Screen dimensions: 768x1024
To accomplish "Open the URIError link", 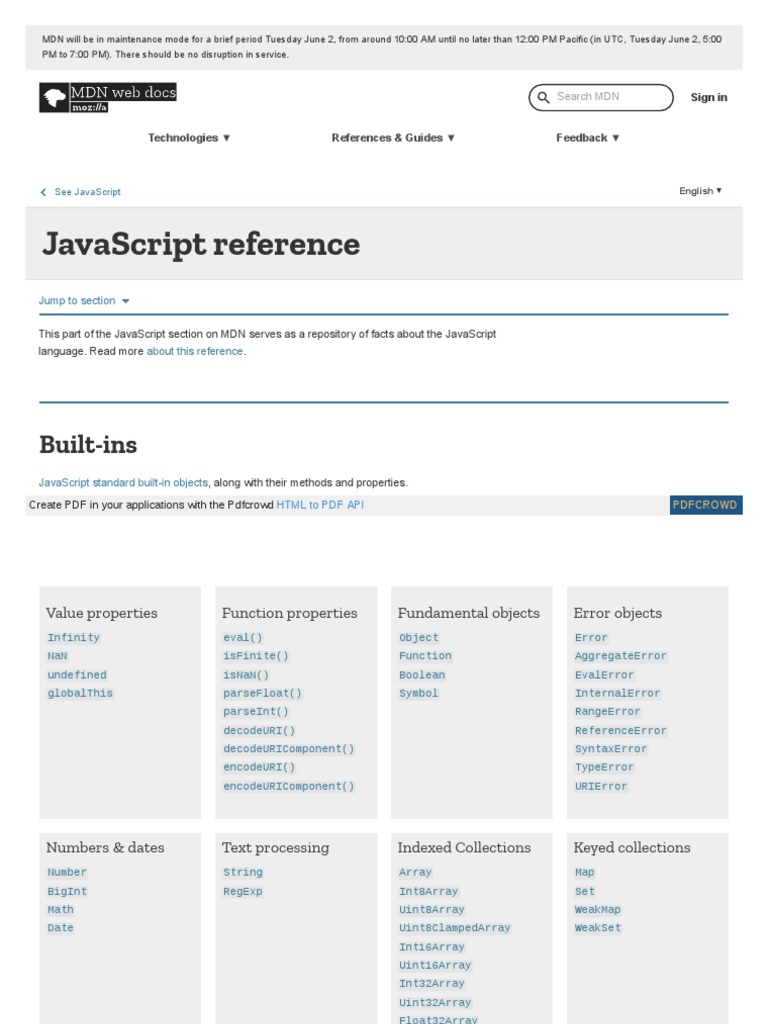I will 601,786.
